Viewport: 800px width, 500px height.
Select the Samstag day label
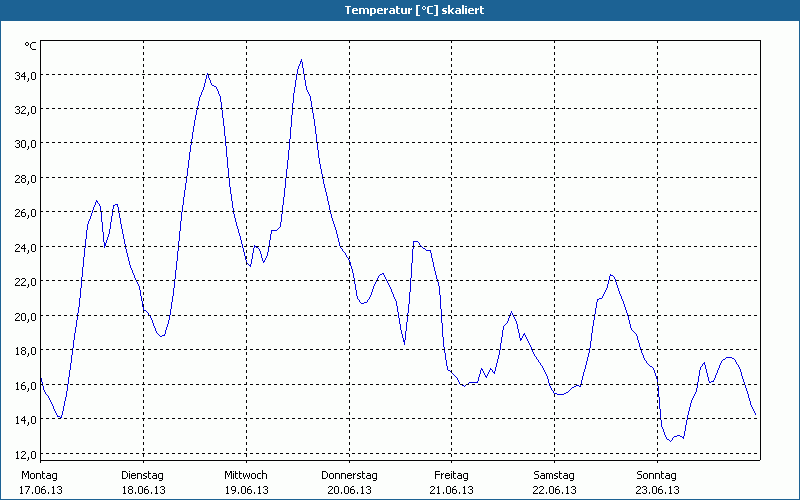coord(554,475)
